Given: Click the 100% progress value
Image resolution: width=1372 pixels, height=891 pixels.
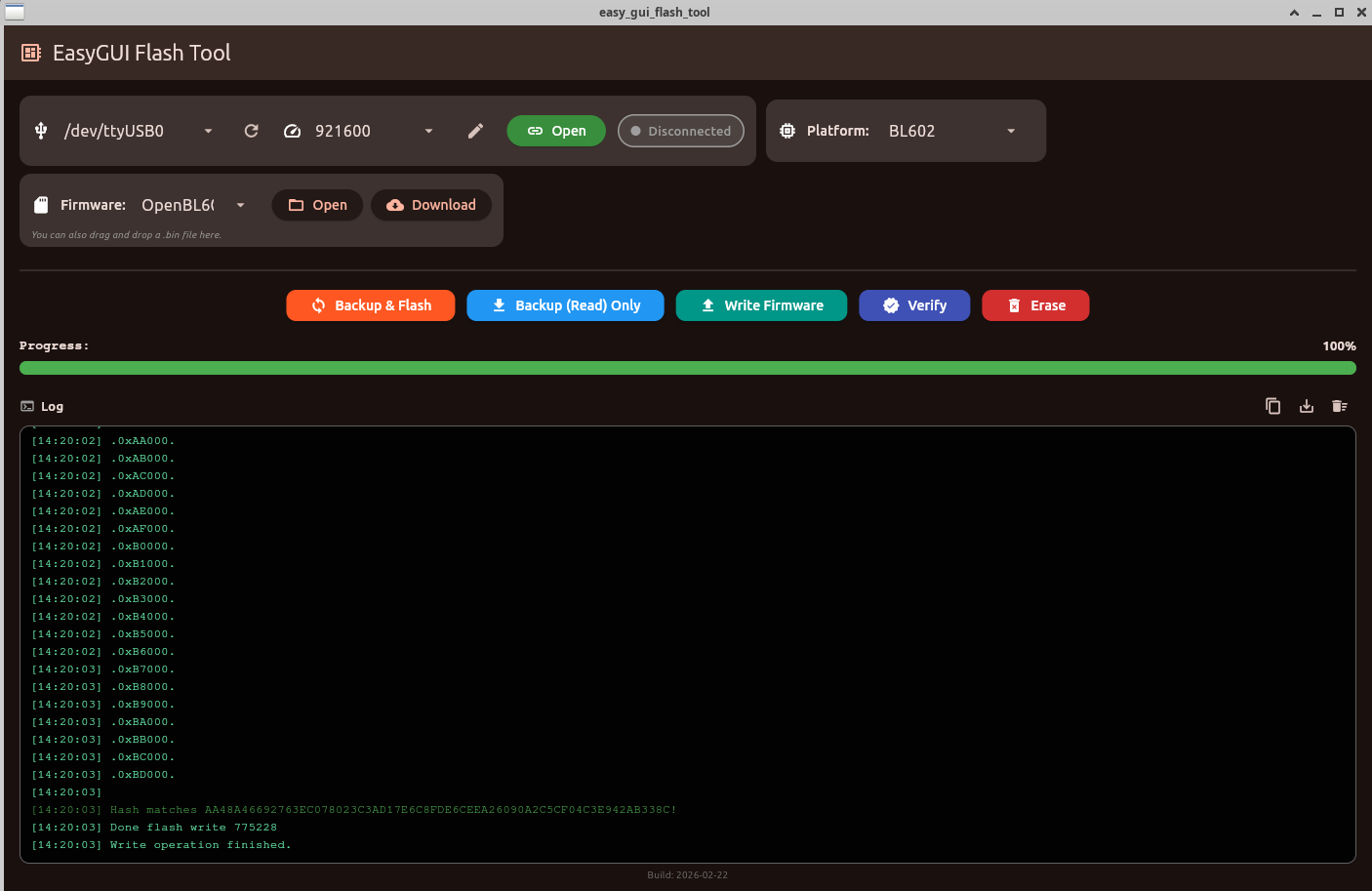Looking at the screenshot, I should [1339, 346].
